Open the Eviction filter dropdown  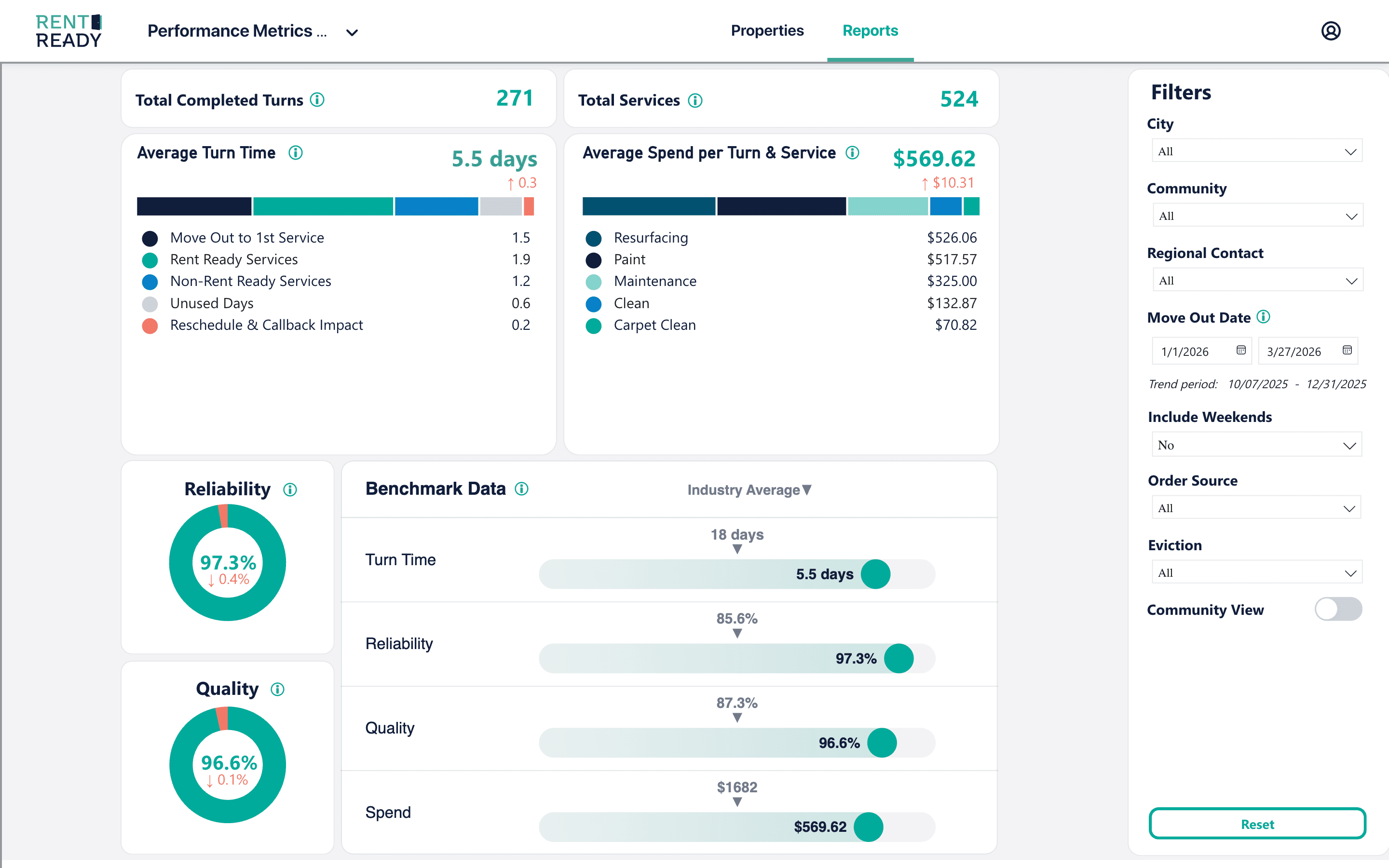tap(1256, 572)
